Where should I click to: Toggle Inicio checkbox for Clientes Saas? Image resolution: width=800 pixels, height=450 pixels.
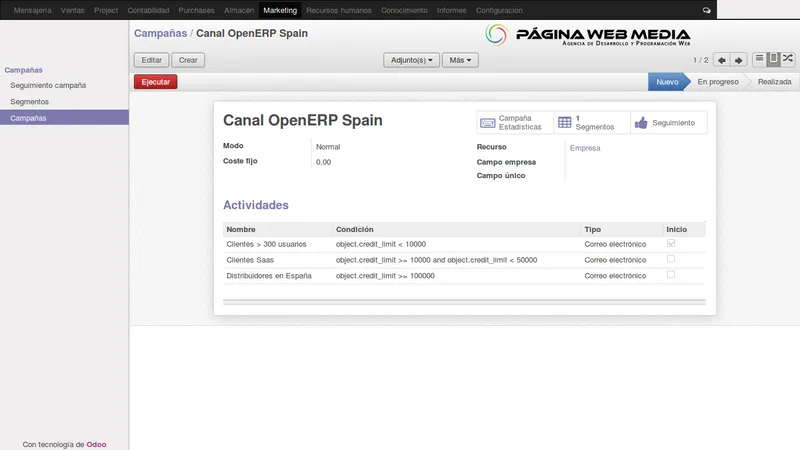[x=671, y=259]
